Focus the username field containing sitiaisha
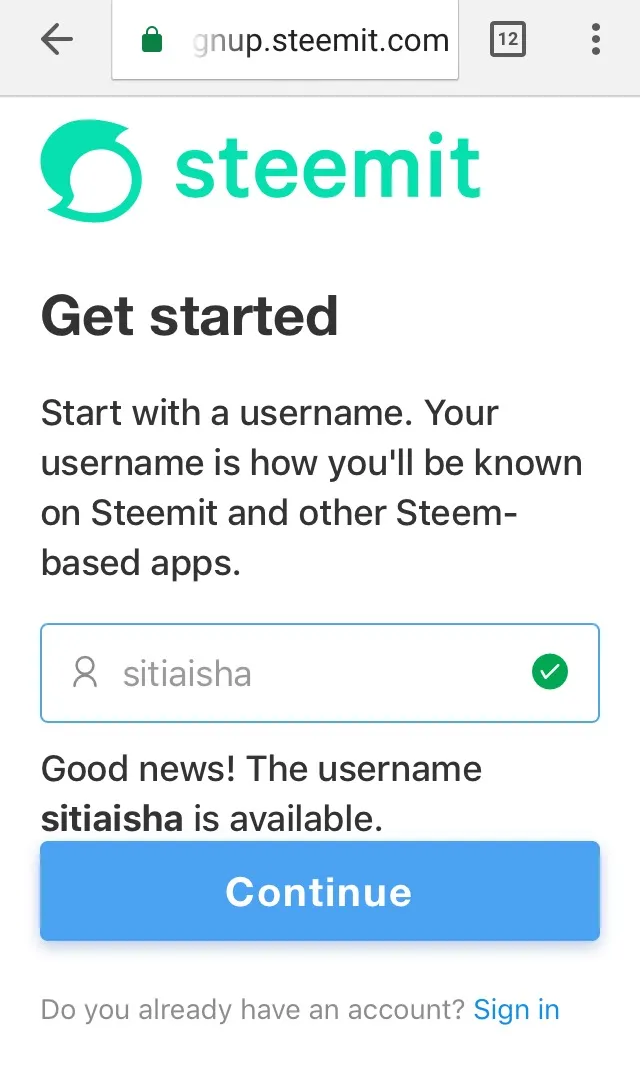This screenshot has width=640, height=1075. click(320, 673)
